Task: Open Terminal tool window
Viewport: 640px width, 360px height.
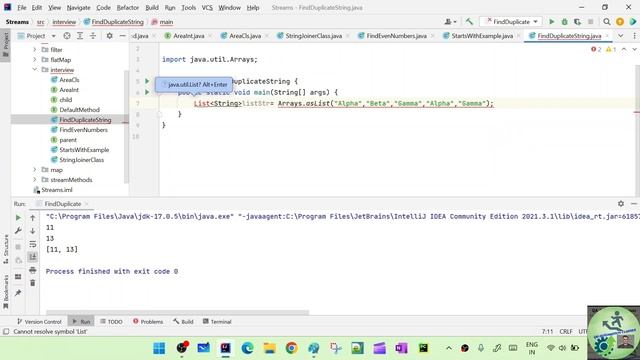Action: (x=217, y=322)
